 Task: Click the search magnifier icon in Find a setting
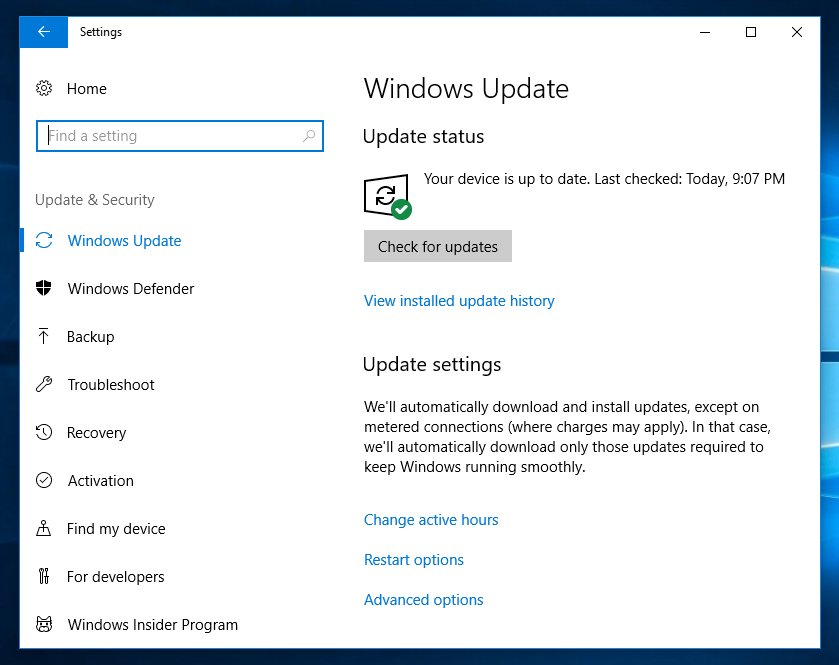(x=309, y=136)
